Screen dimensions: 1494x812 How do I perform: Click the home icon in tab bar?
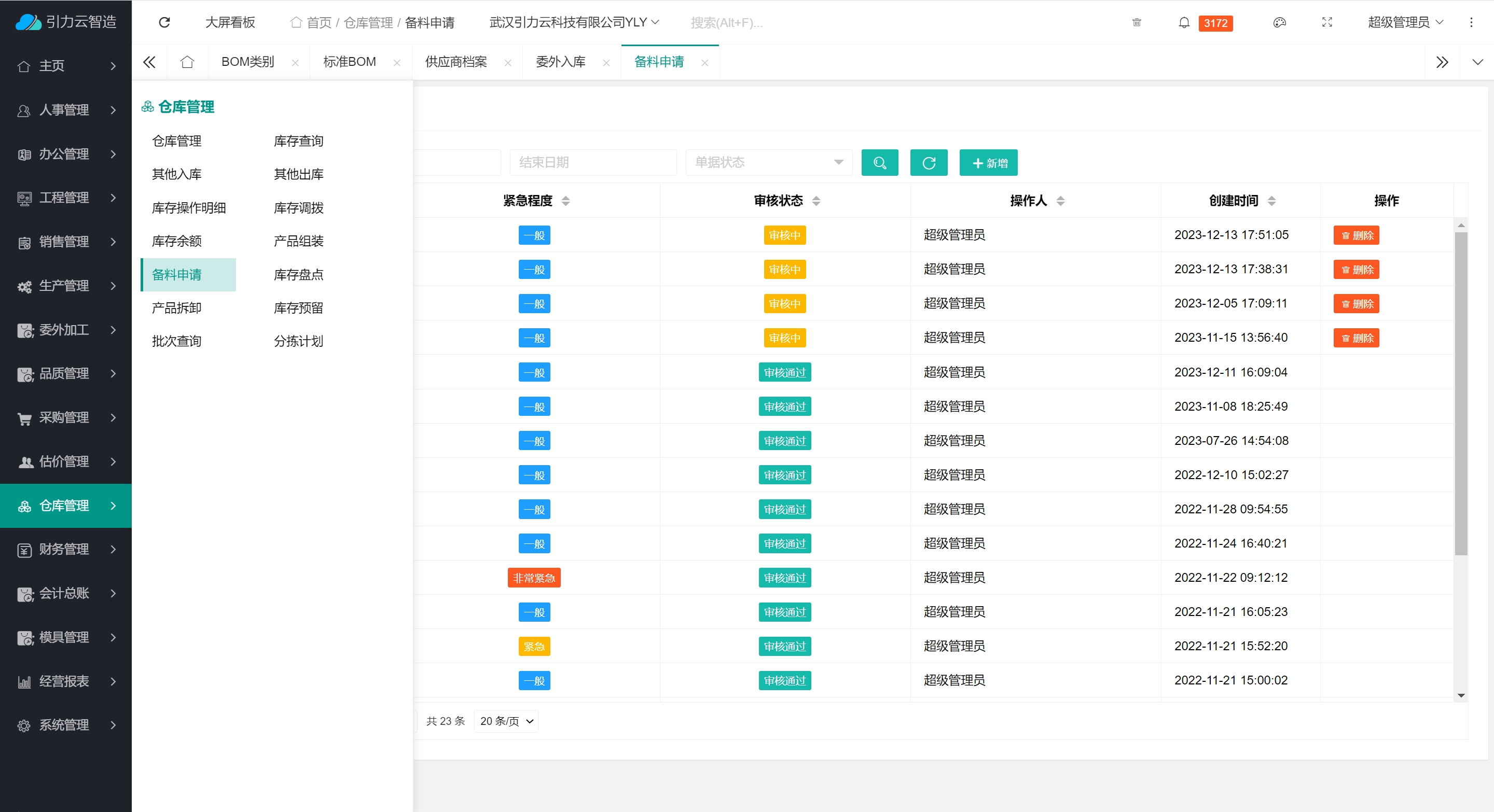click(187, 62)
